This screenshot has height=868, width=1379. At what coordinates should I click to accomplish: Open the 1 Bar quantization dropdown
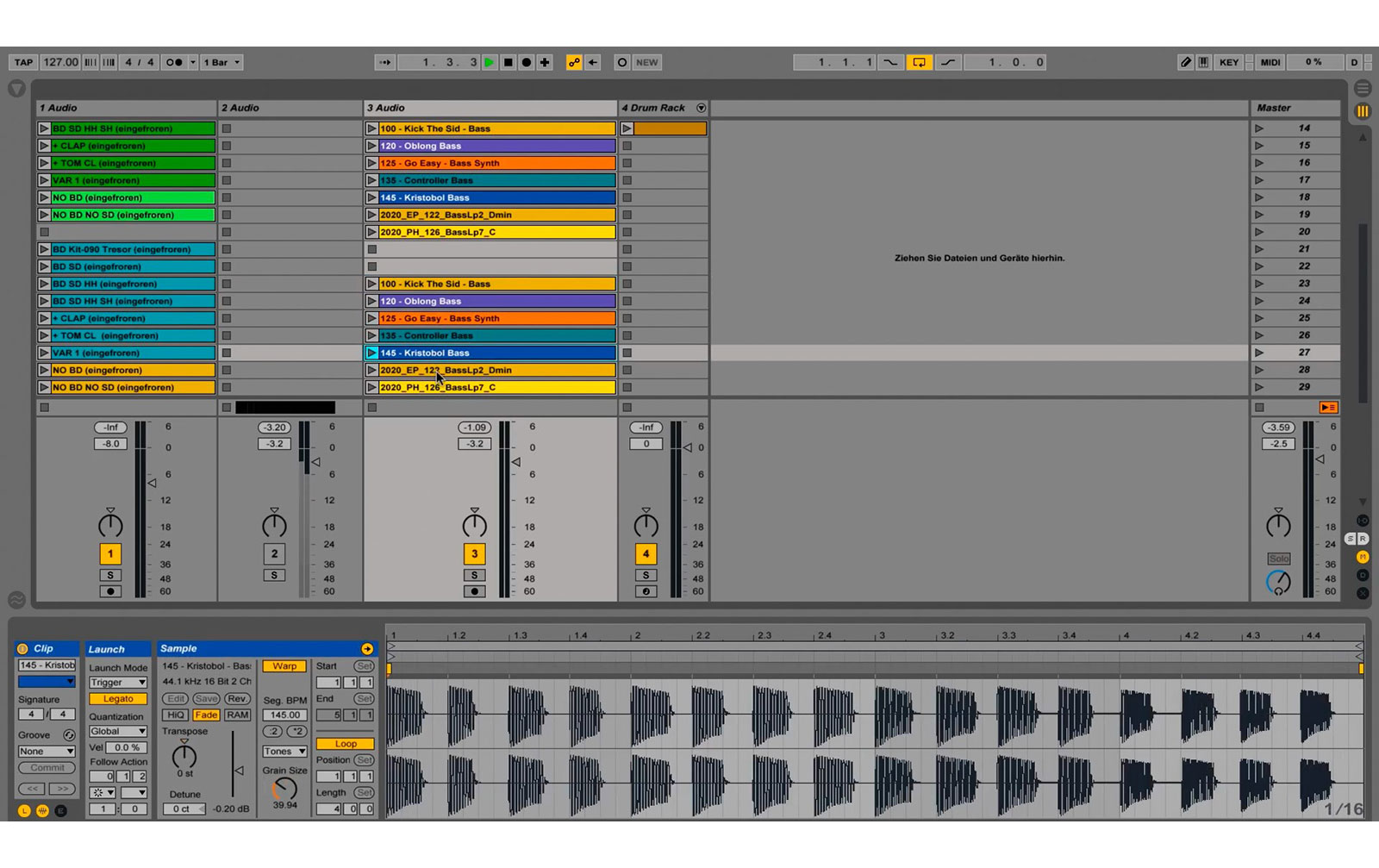tap(222, 62)
